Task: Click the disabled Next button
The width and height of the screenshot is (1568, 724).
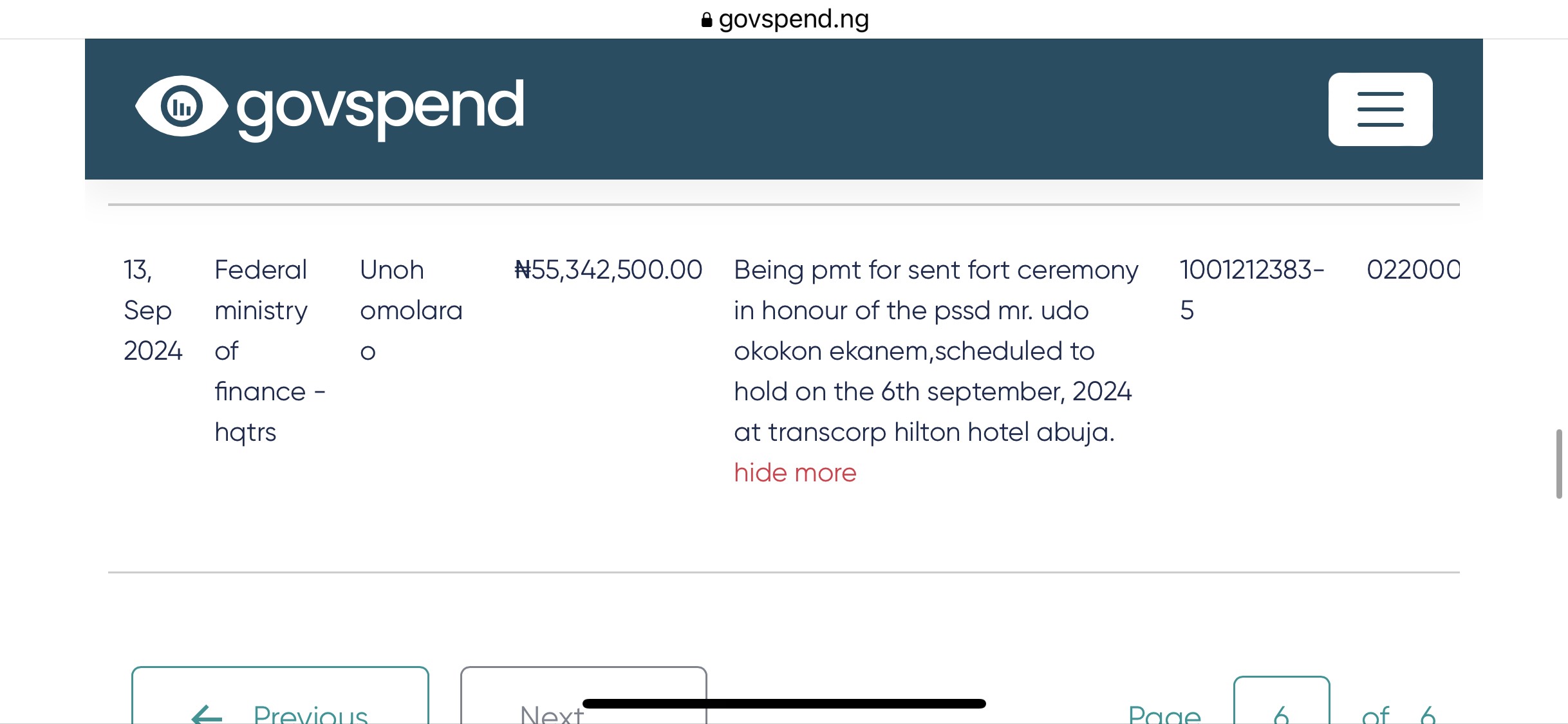Action: [583, 696]
